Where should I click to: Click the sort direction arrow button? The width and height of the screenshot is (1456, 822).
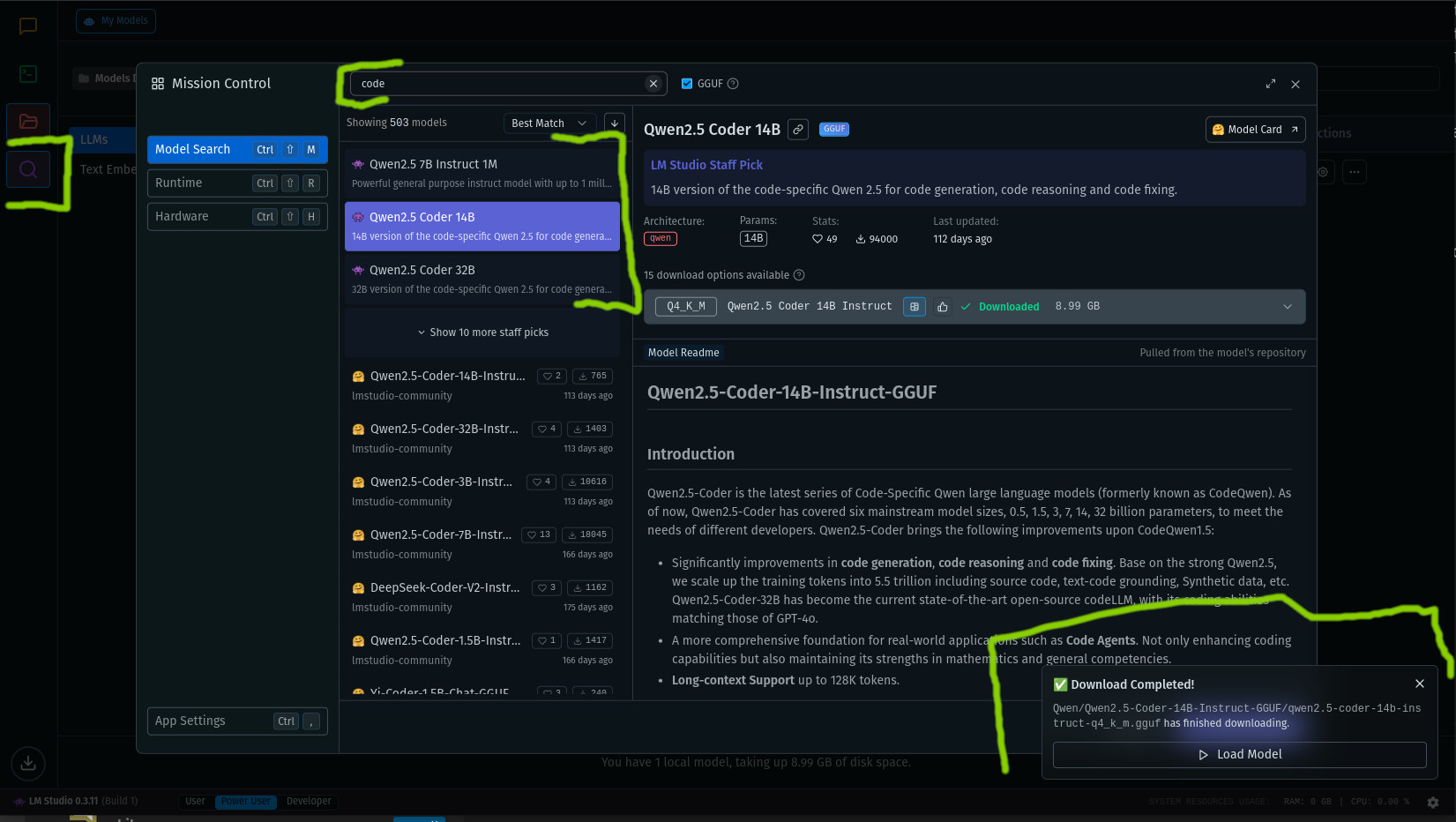615,123
